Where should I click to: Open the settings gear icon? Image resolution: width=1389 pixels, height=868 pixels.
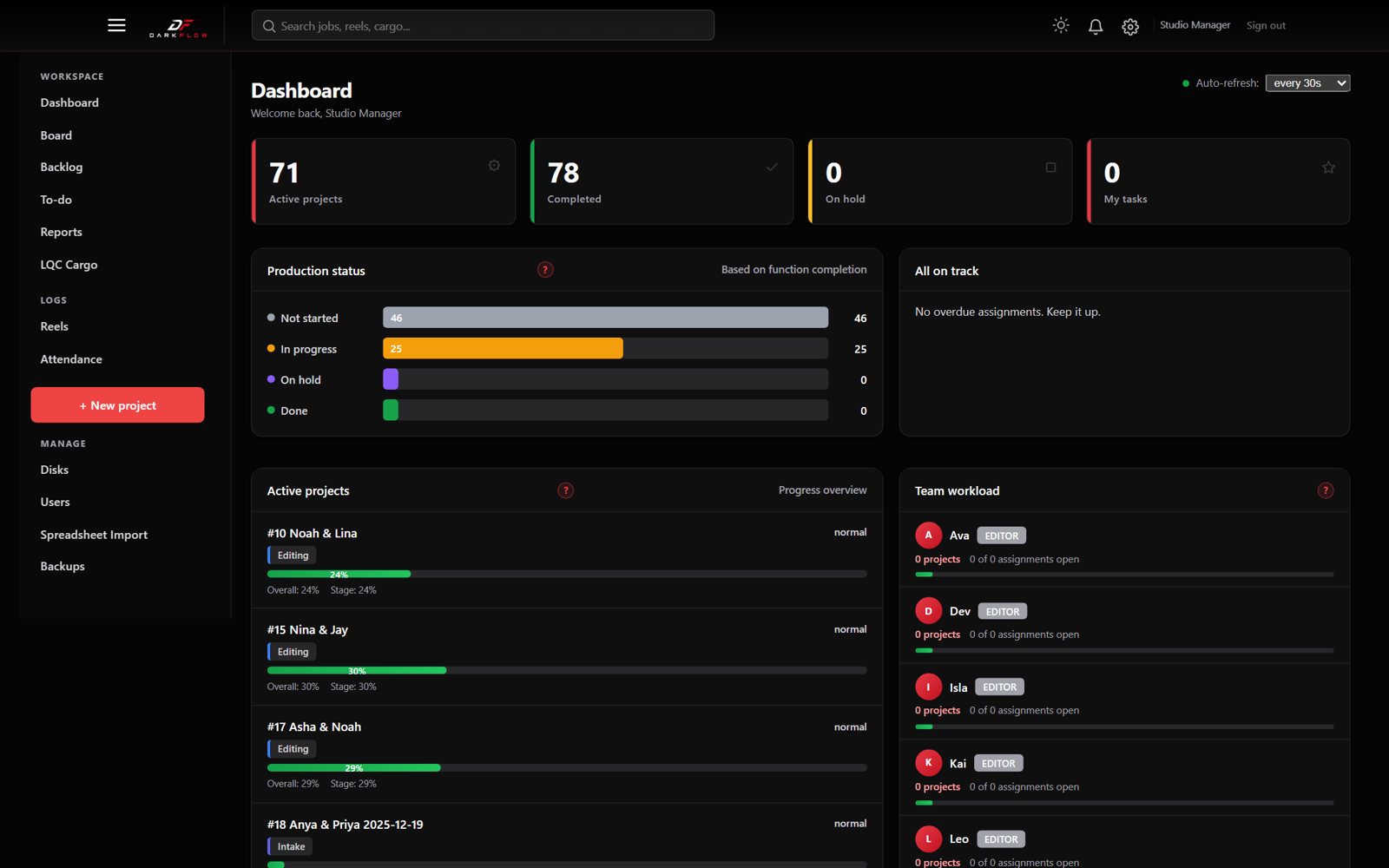click(1130, 27)
